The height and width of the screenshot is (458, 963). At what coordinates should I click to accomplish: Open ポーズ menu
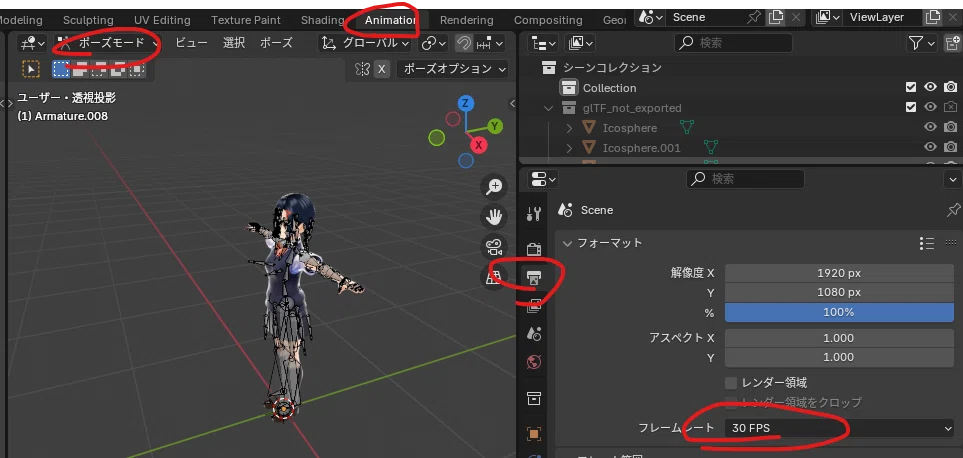click(276, 44)
